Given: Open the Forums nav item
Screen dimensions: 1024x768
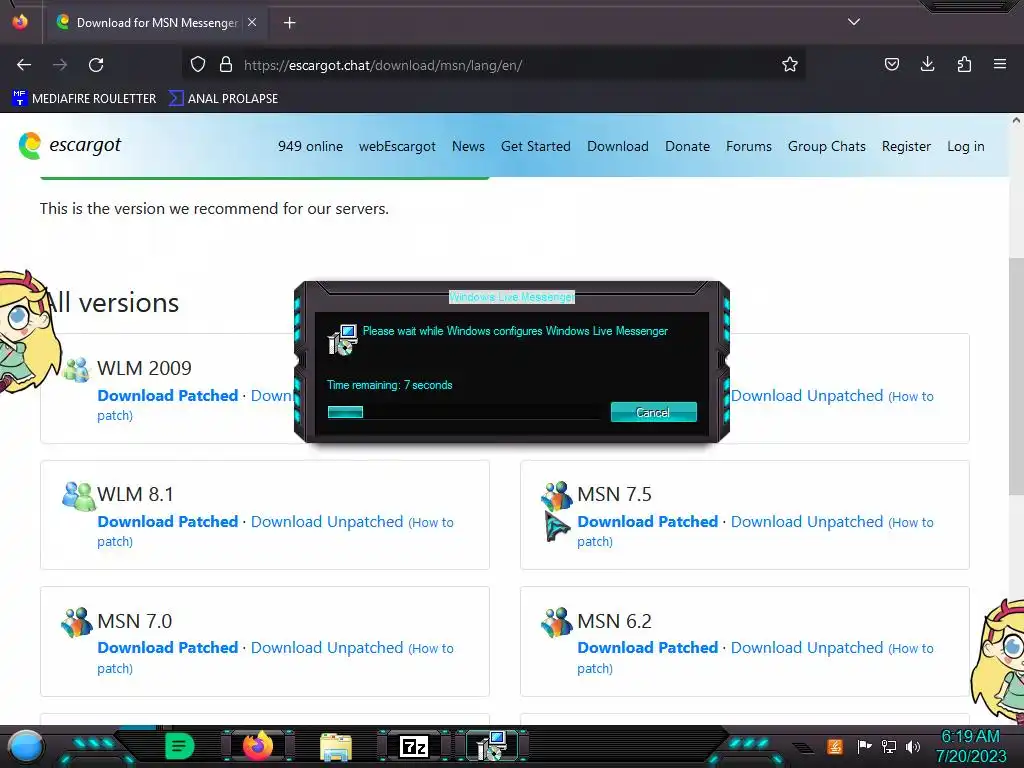Looking at the screenshot, I should pos(748,146).
